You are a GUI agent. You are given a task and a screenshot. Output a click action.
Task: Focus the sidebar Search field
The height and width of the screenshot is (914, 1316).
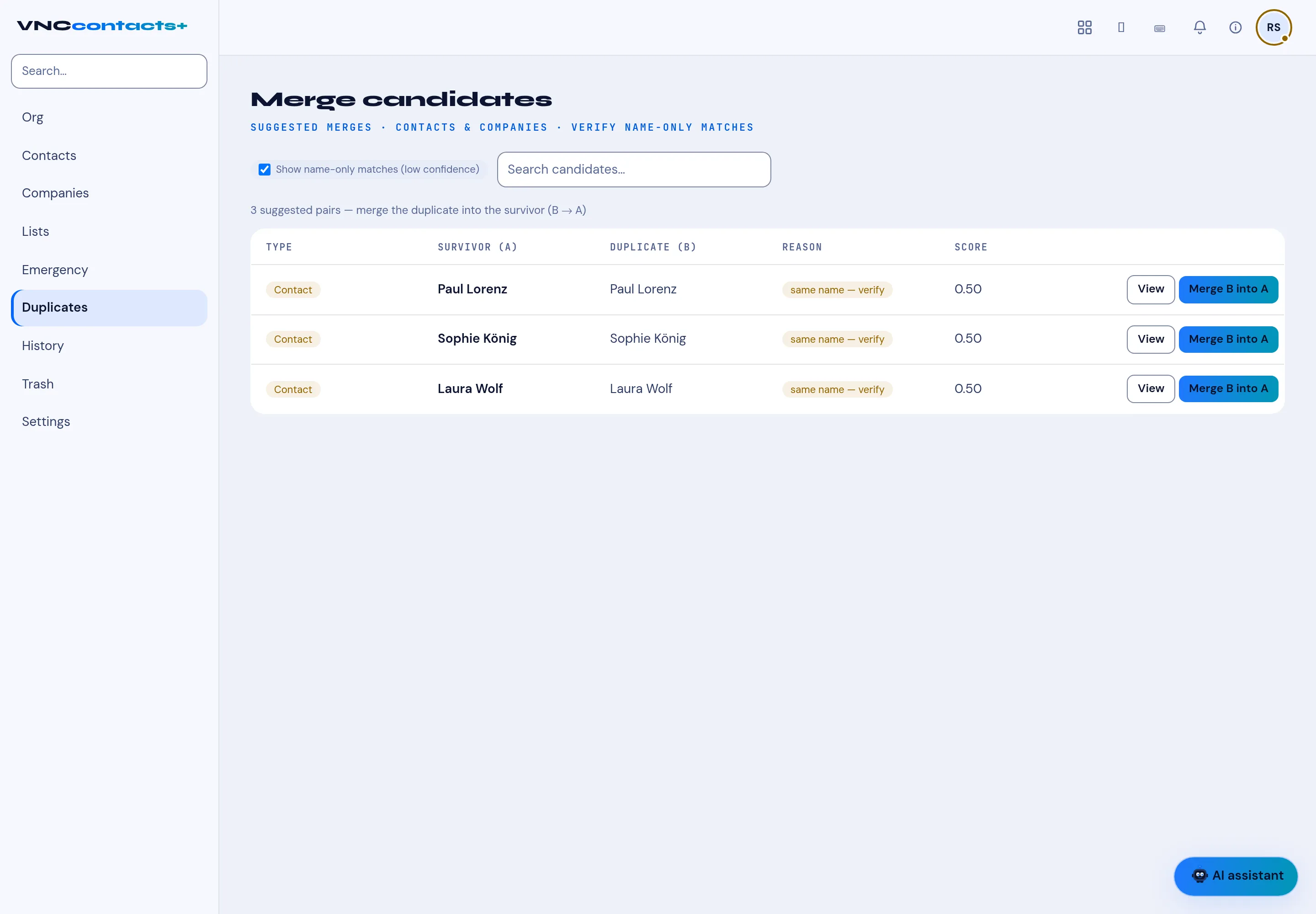[x=109, y=71]
